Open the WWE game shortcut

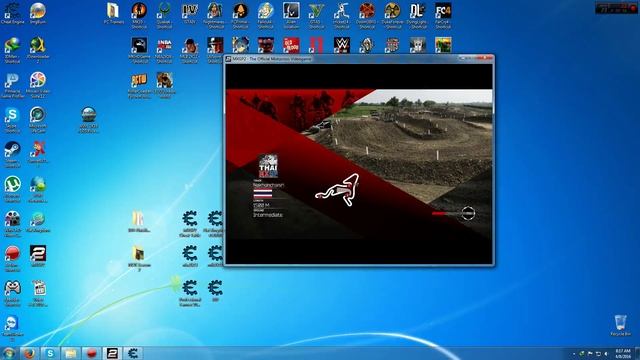pyautogui.click(x=342, y=45)
